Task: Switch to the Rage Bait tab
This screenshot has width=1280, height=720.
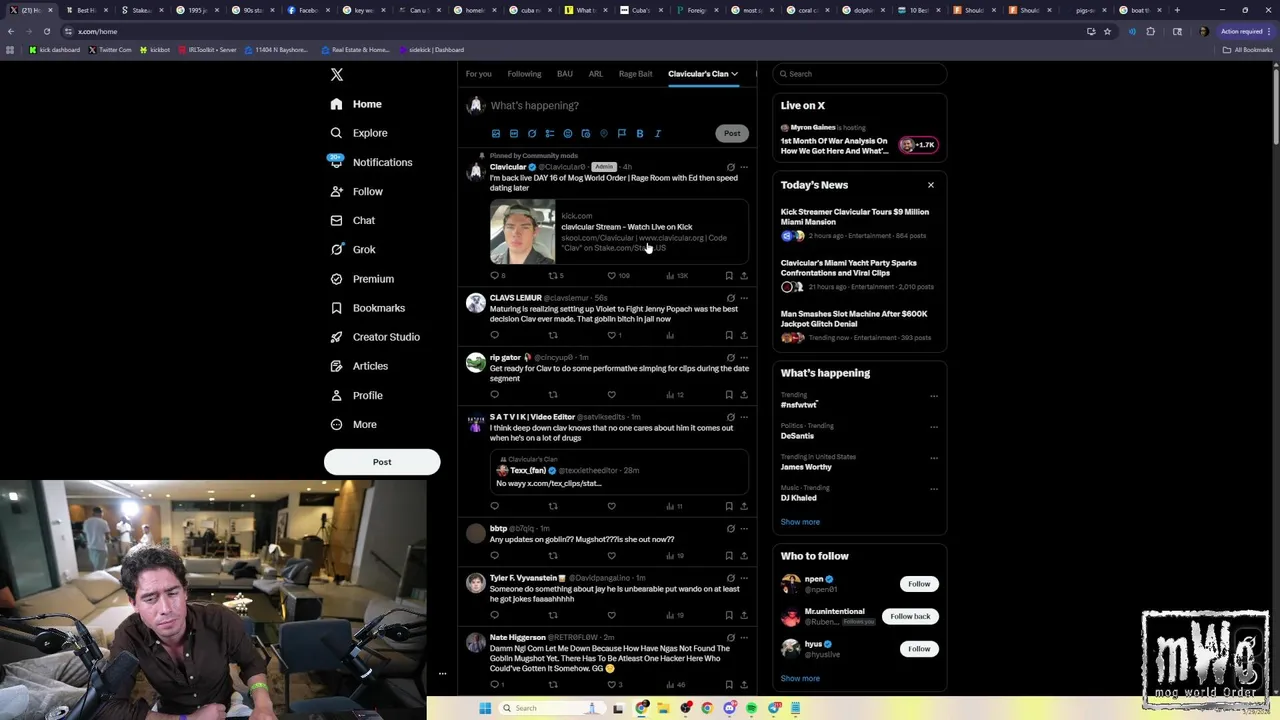Action: 636,74
